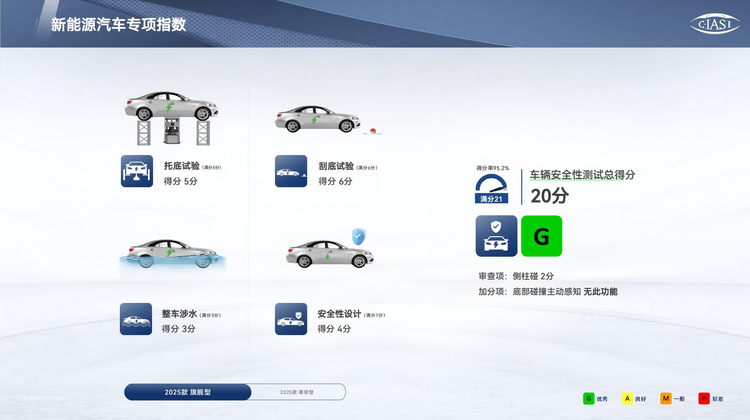750x420 pixels.
Task: Click the red P 较差 legend swatch
Action: pyautogui.click(x=704, y=398)
